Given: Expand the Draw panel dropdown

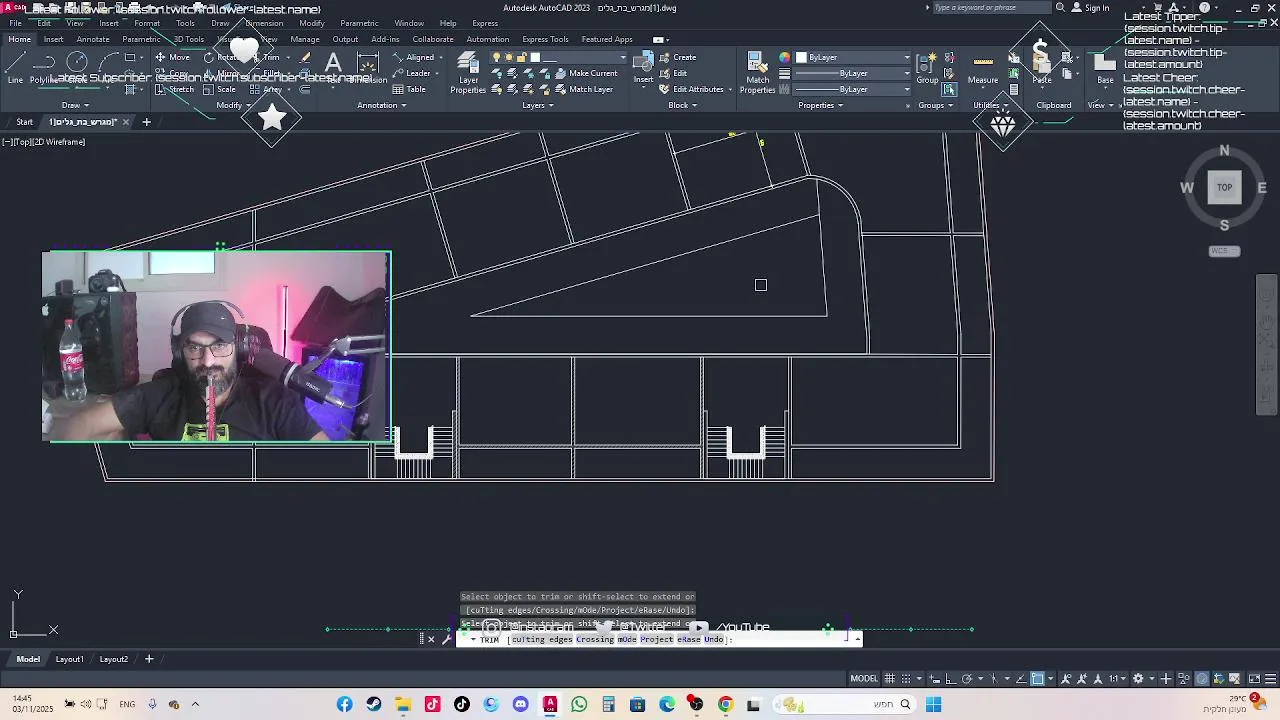Looking at the screenshot, I should pyautogui.click(x=75, y=105).
